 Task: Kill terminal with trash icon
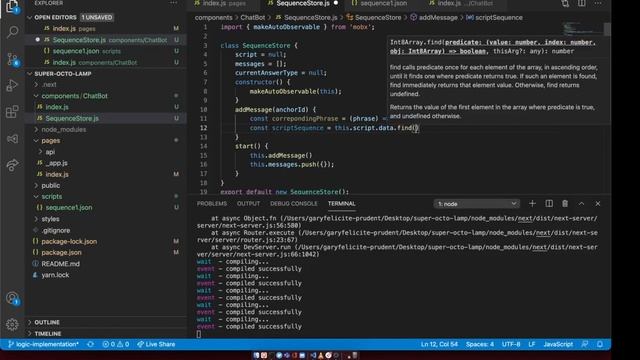point(565,203)
